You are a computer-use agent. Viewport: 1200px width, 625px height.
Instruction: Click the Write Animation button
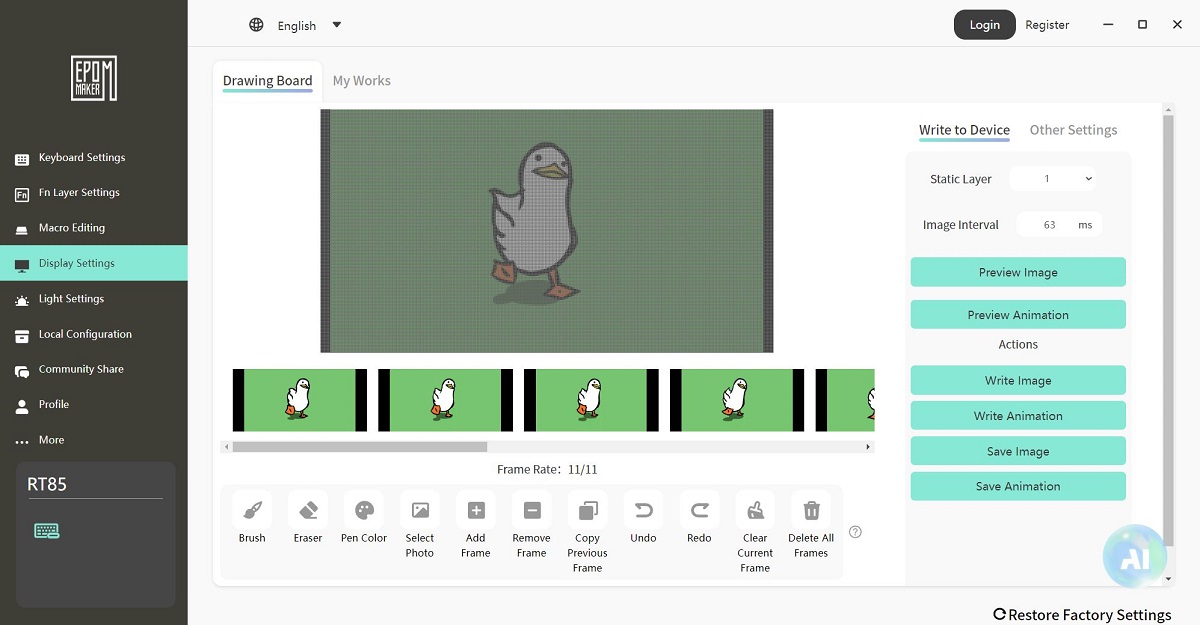pyautogui.click(x=1018, y=416)
